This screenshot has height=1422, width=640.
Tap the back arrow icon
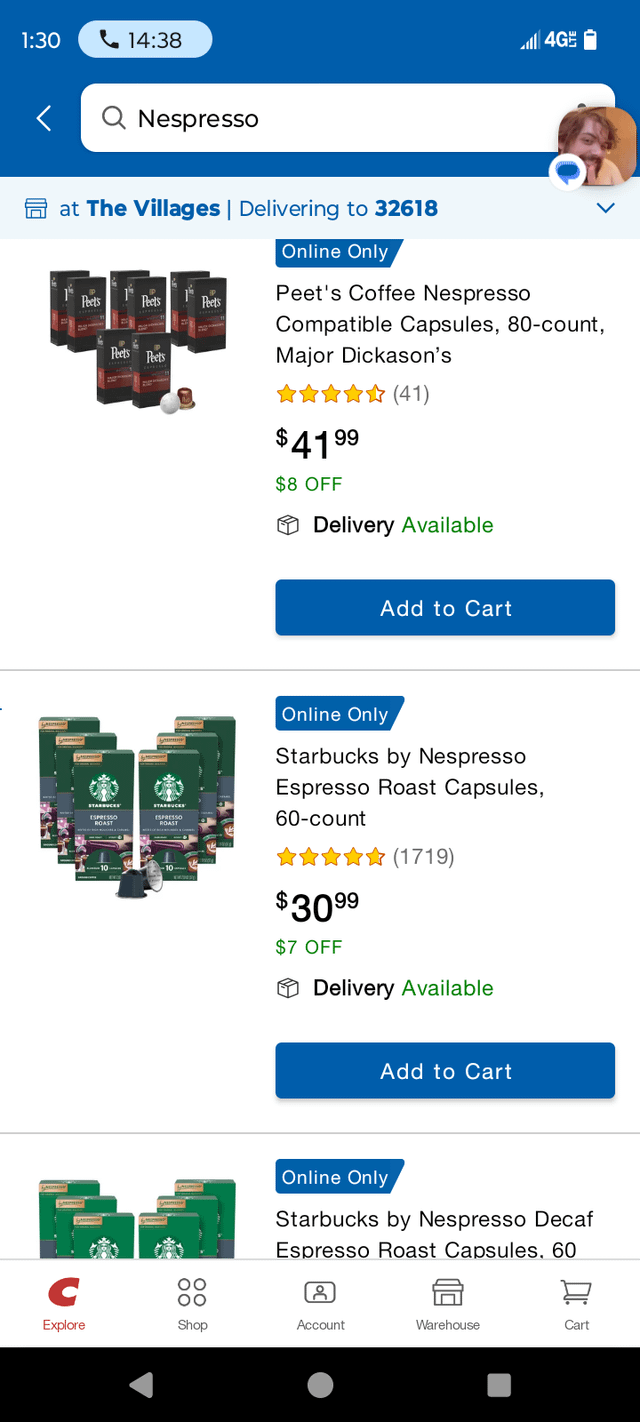(x=43, y=119)
